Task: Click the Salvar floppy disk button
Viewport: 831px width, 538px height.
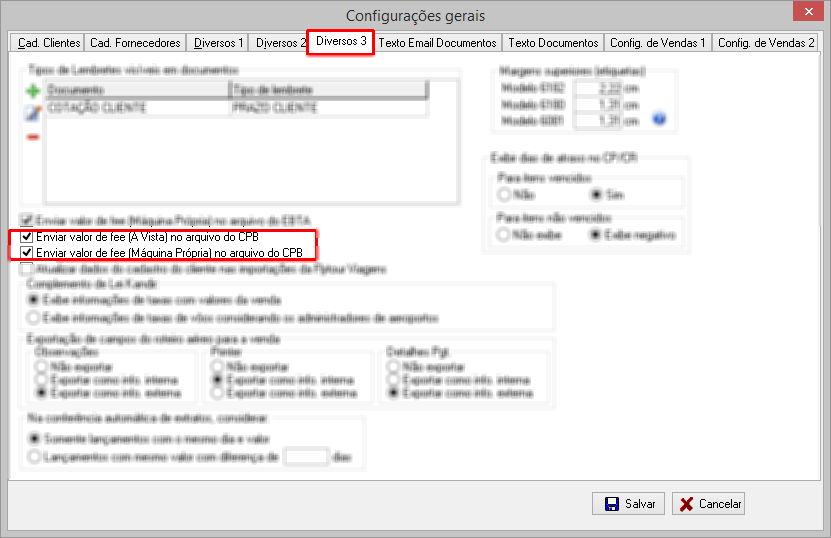Action: coord(629,504)
